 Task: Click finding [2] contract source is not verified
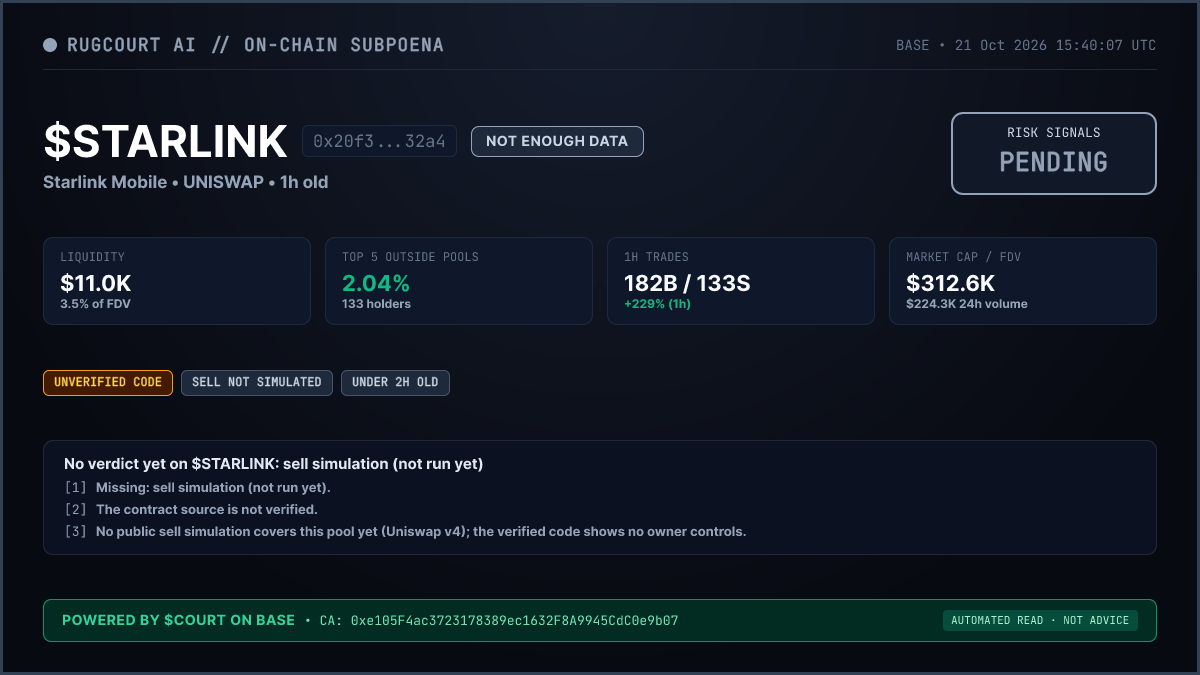191,509
